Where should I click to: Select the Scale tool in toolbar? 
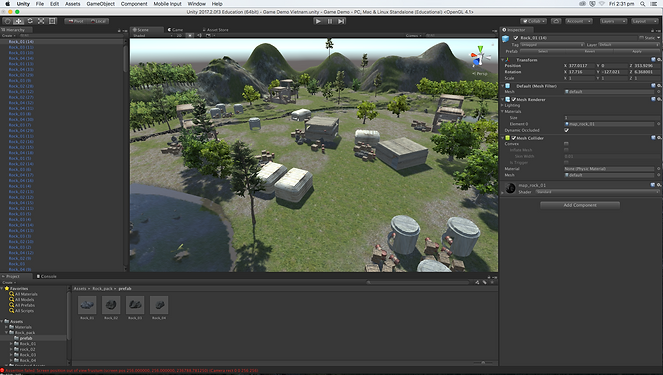click(41, 21)
